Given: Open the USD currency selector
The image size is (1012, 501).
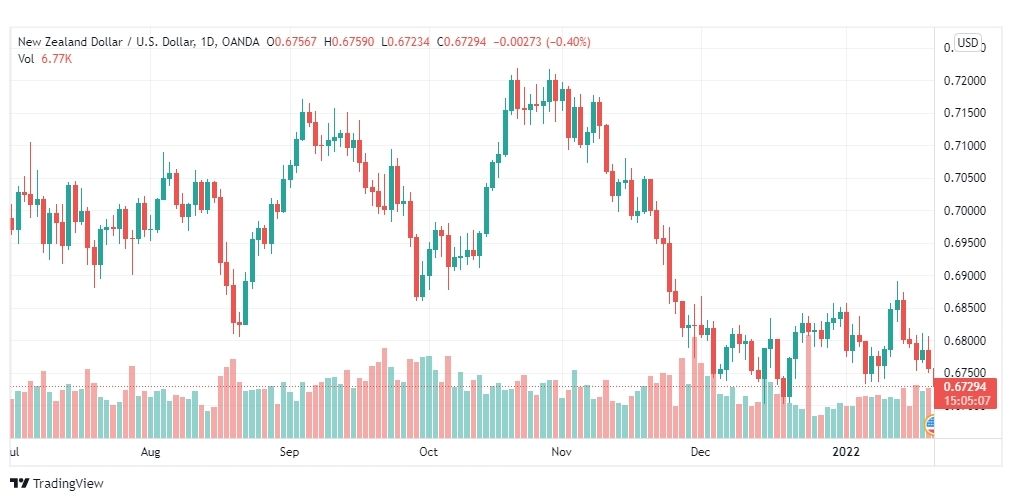Looking at the screenshot, I should click(x=967, y=43).
